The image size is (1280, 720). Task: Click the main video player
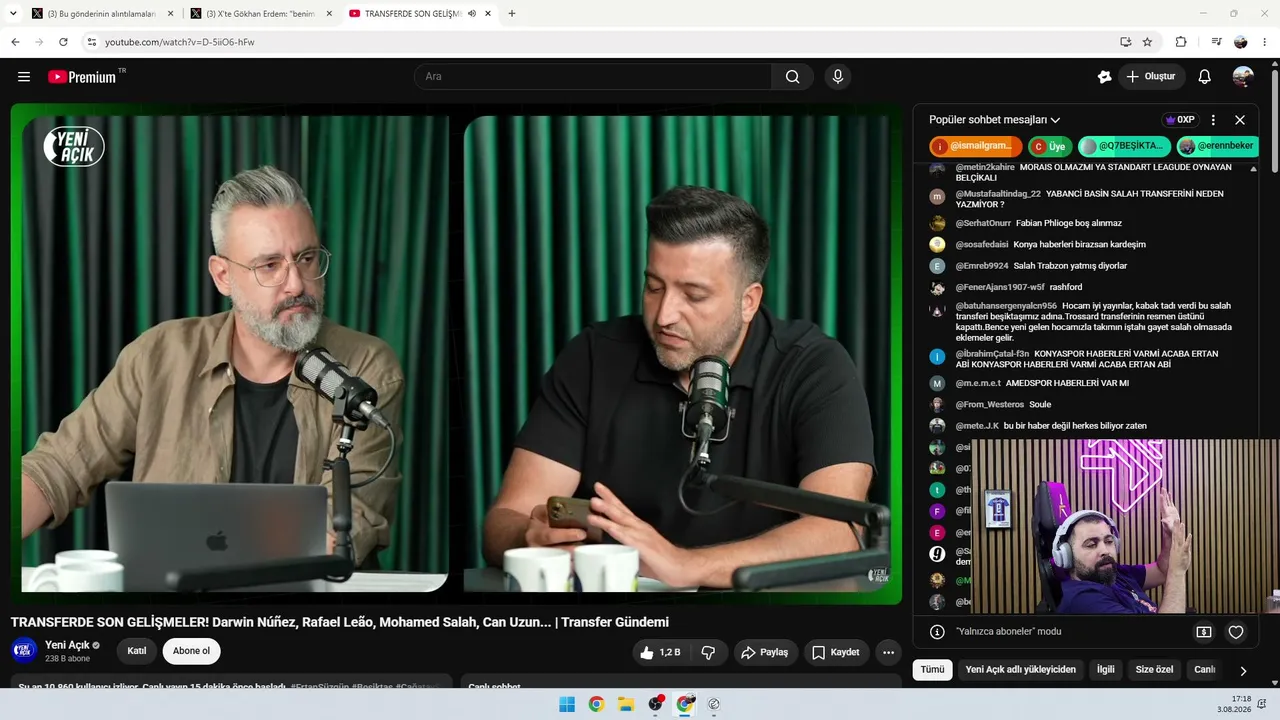[x=456, y=354]
